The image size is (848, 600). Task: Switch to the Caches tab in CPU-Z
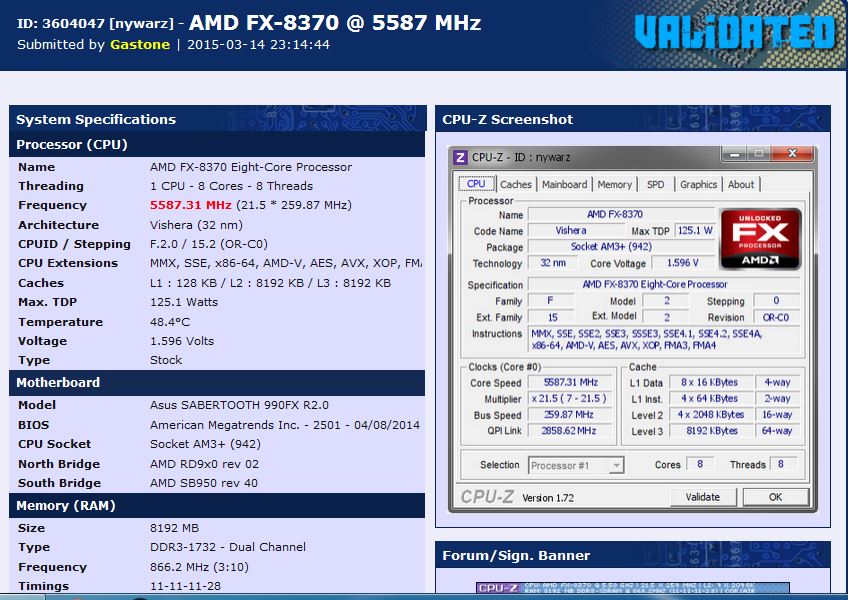[515, 184]
